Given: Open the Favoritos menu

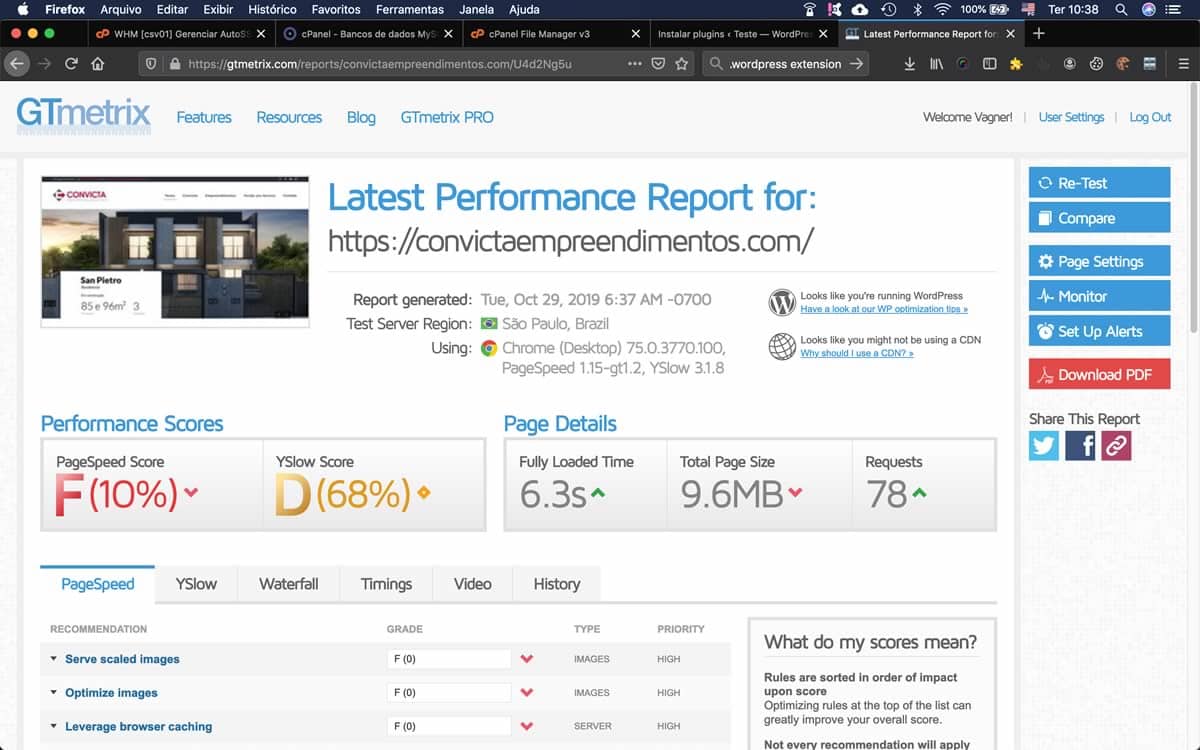Looking at the screenshot, I should click(336, 9).
